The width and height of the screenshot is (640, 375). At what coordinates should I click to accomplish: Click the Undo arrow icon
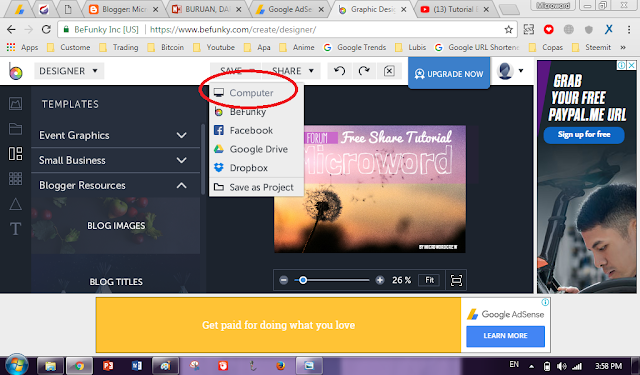(339, 71)
